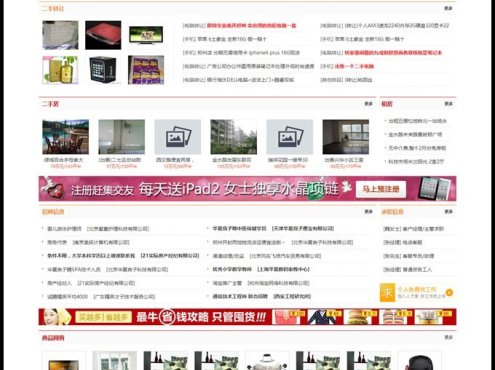This screenshot has height=370, width=495.
Task: Open the red laptop thumbnail
Action: coord(103,35)
